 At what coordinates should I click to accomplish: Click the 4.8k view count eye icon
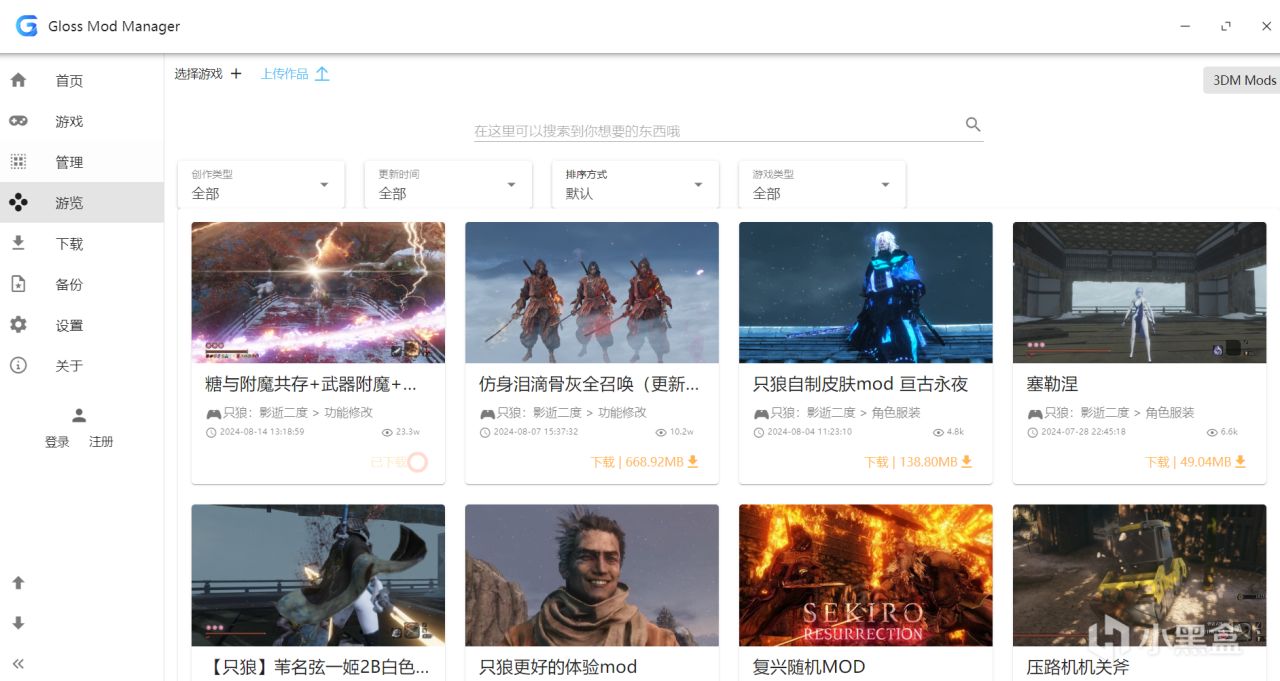pos(938,432)
